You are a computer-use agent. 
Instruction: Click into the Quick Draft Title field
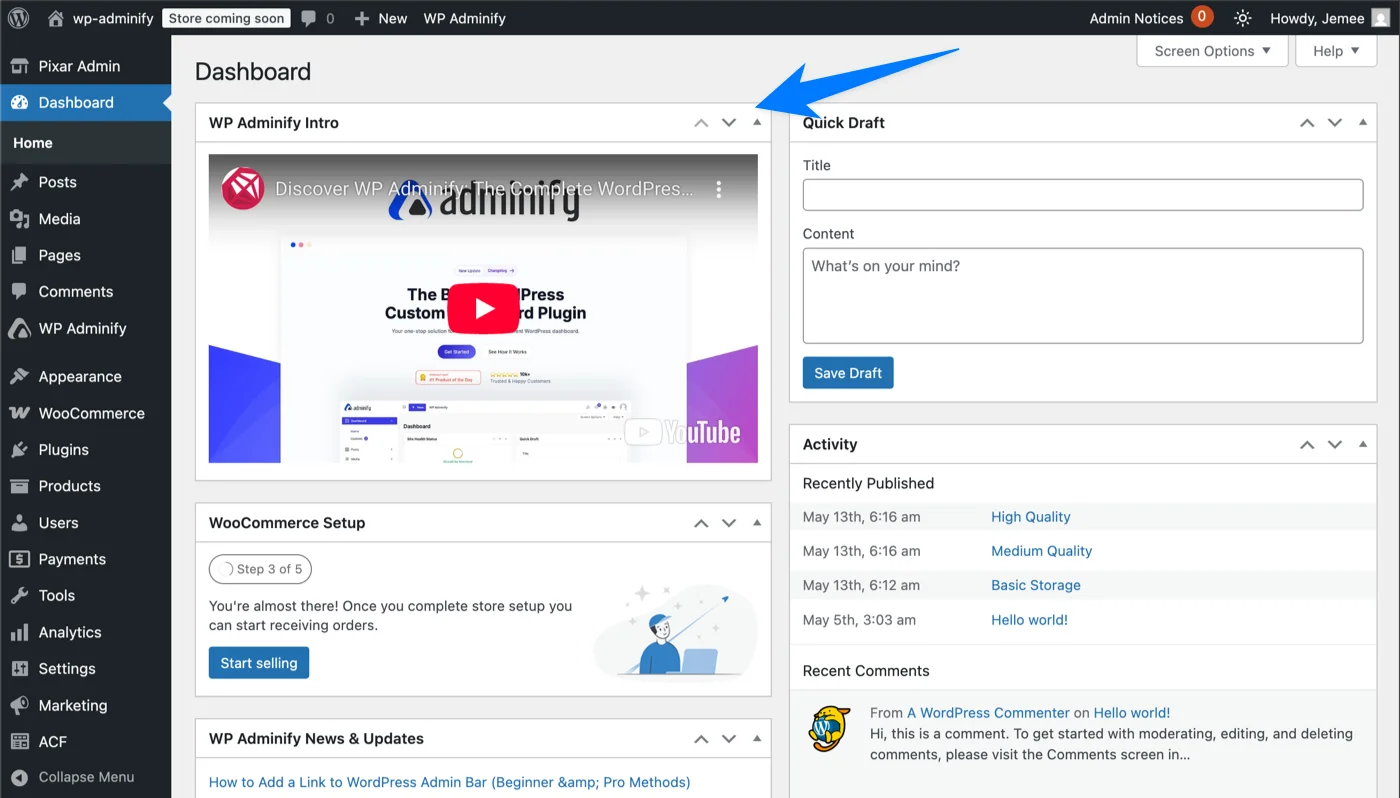(1083, 195)
